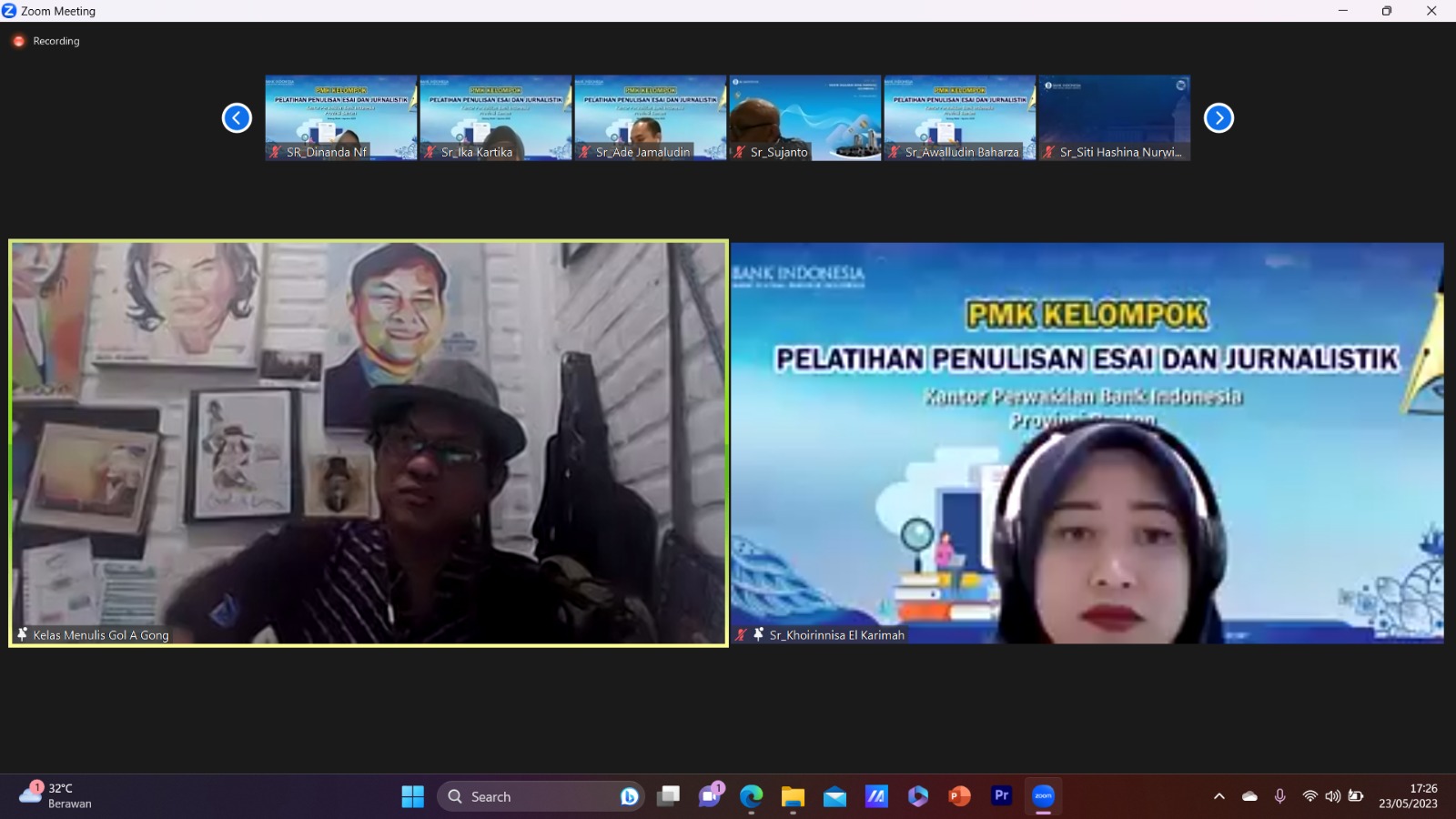Show previous participants with left arrow

[237, 118]
